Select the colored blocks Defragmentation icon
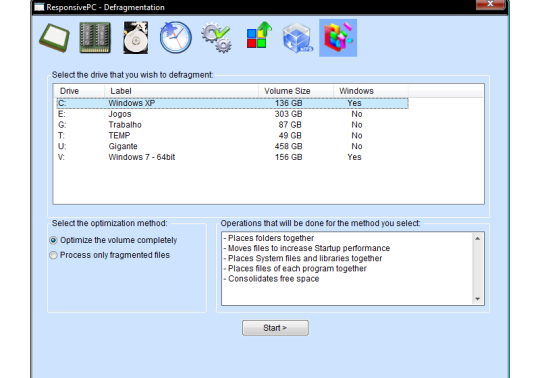 point(338,38)
